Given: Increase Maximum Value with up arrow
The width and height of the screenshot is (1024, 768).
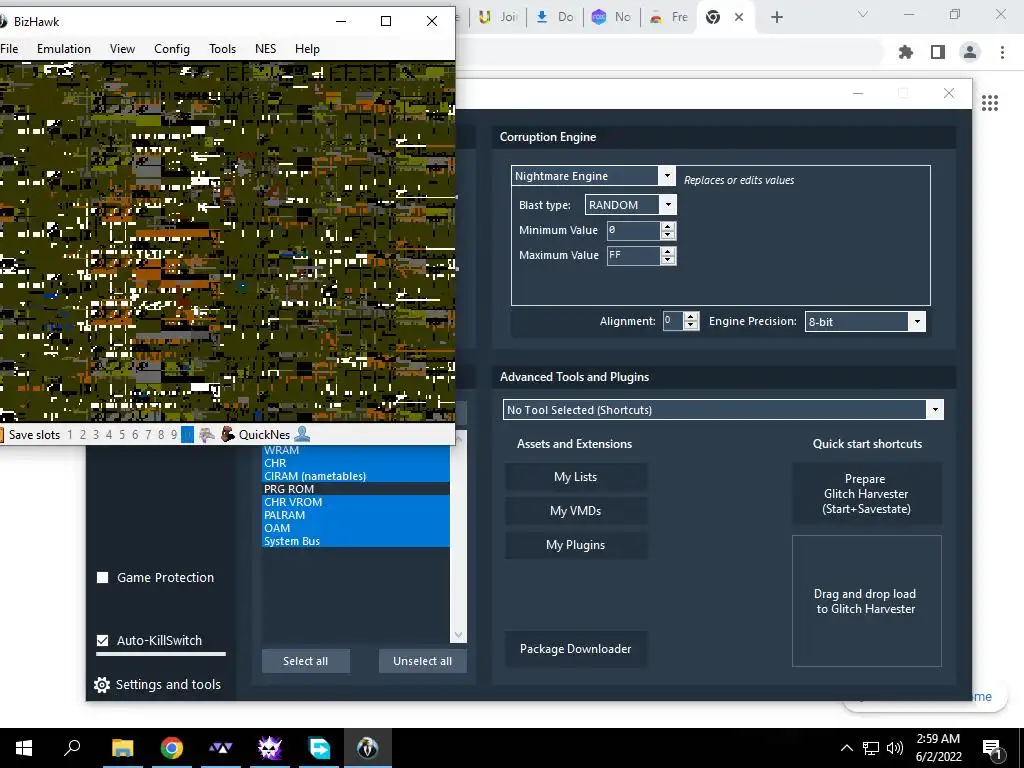Looking at the screenshot, I should coord(667,251).
